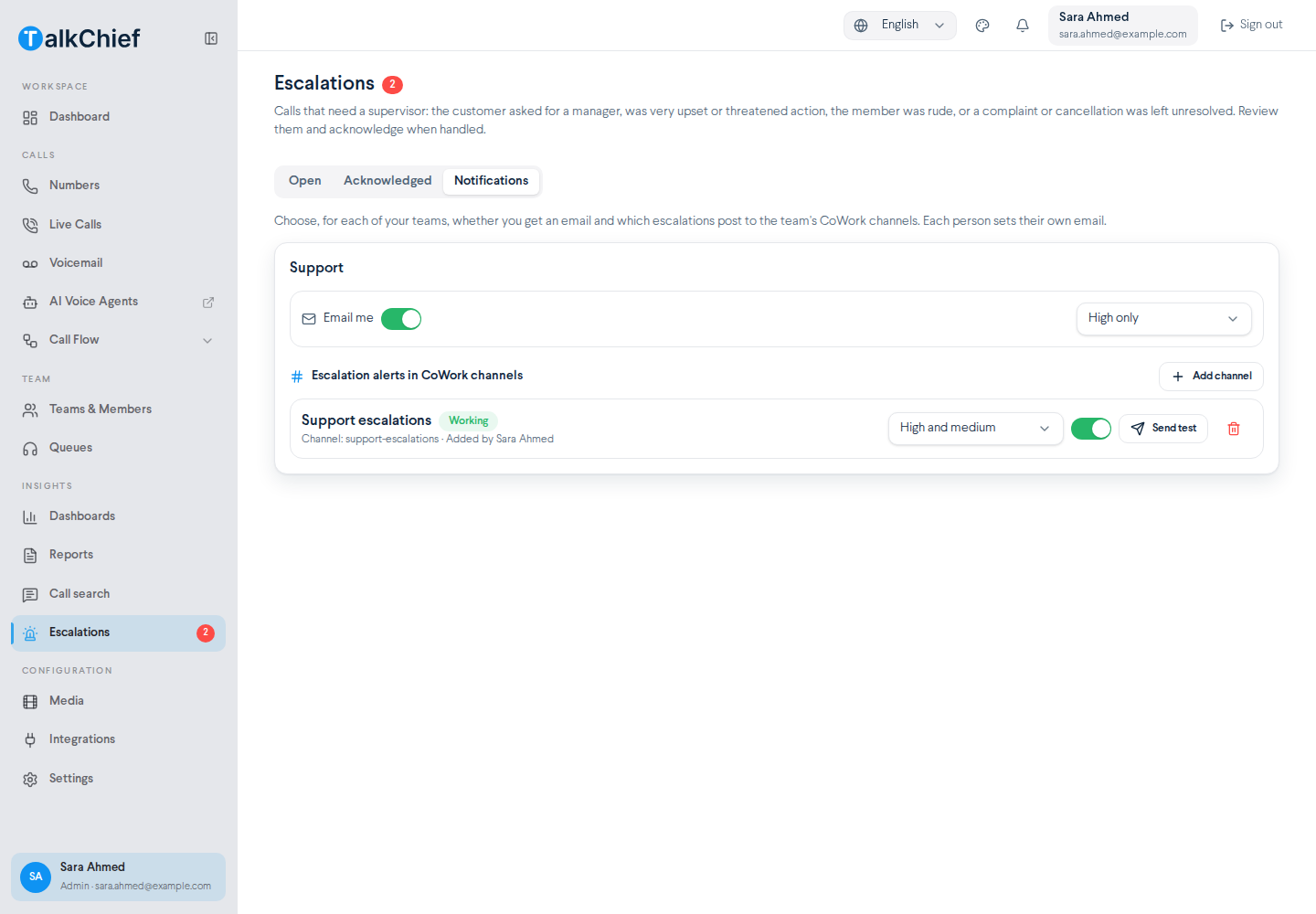Image resolution: width=1316 pixels, height=914 pixels.
Task: Click Sign out
Action: pos(1251,26)
